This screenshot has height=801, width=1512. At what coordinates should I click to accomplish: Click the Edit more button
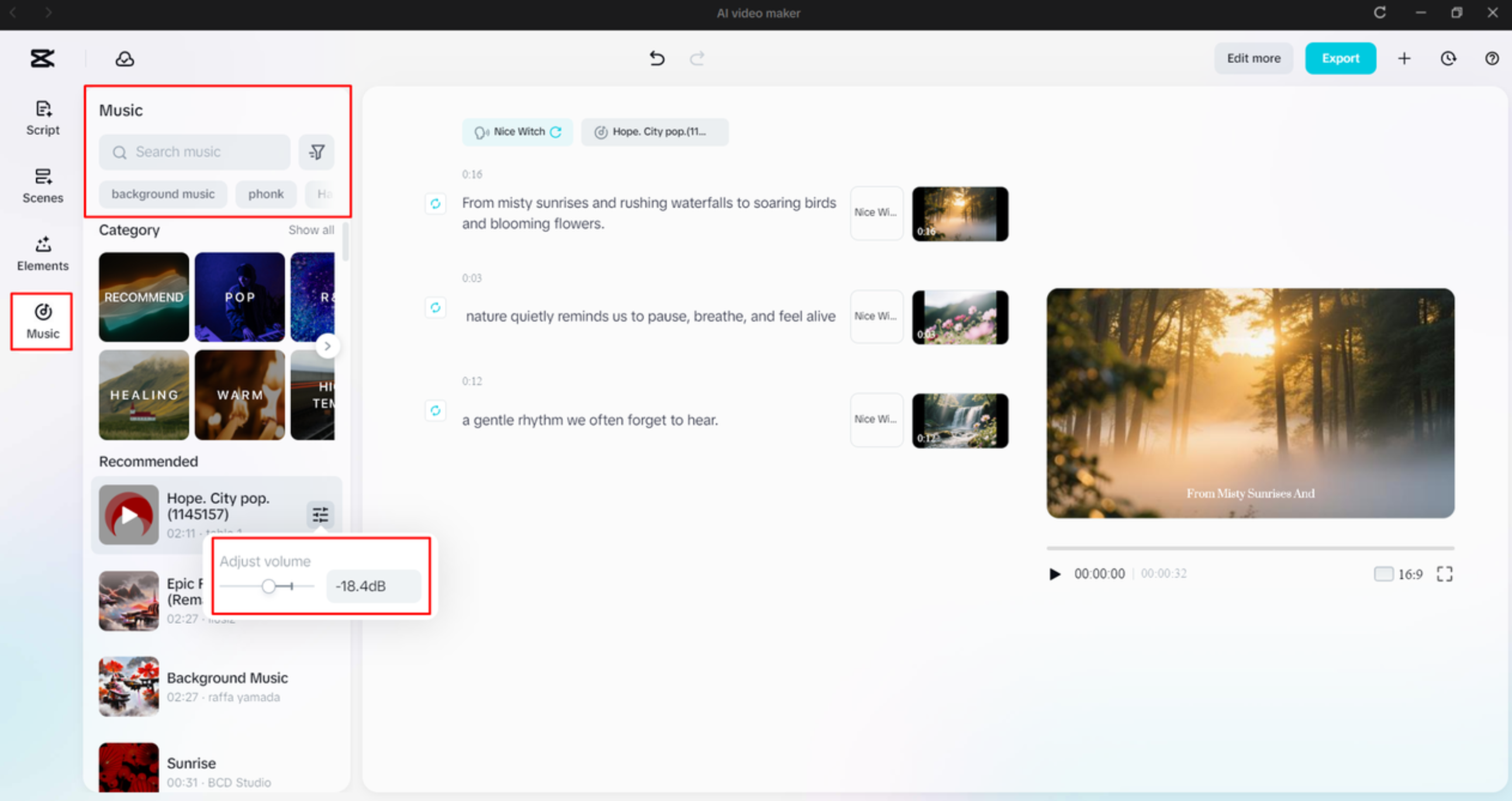tap(1253, 58)
